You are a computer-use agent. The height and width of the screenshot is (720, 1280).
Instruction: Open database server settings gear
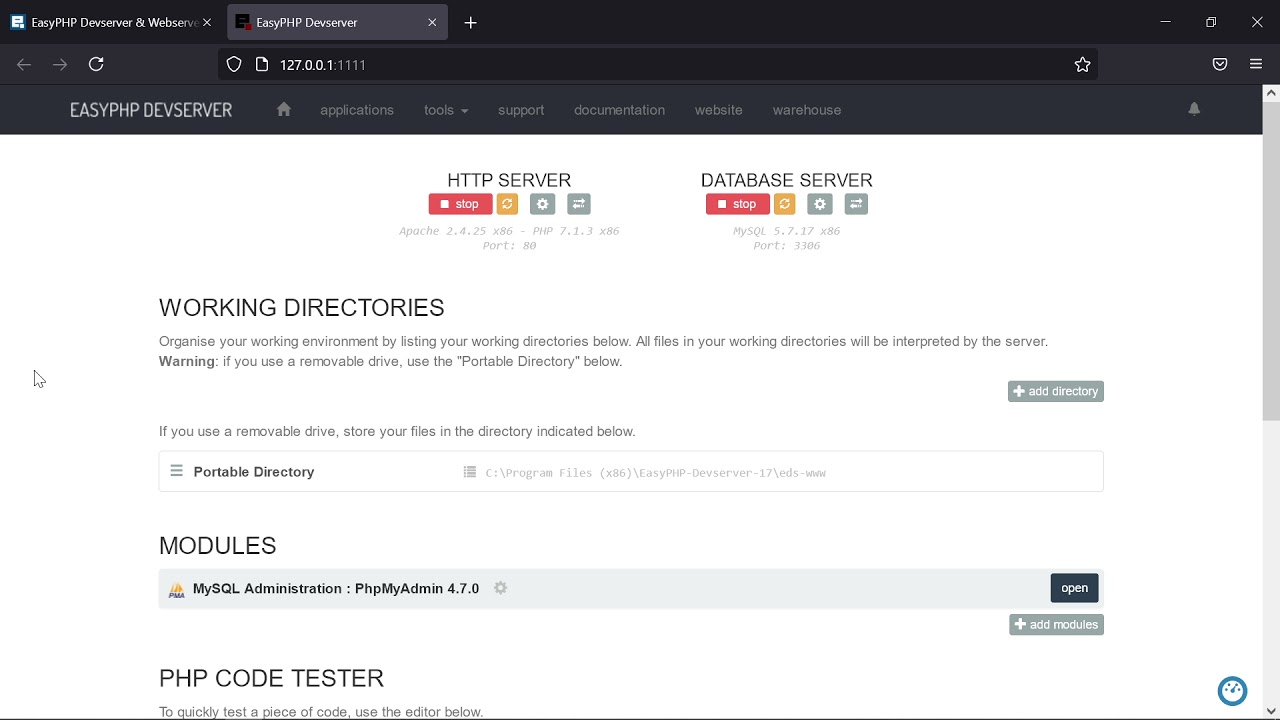point(821,205)
